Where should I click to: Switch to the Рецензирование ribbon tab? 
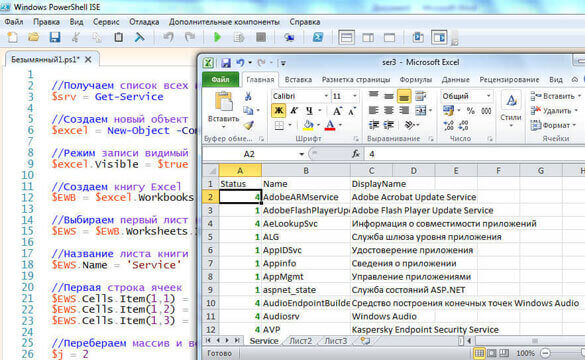click(509, 79)
